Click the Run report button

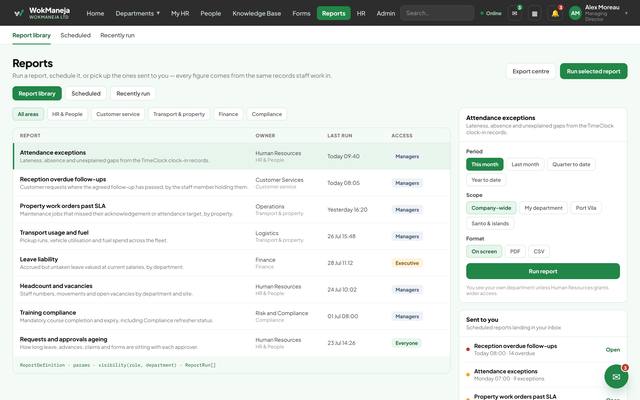[543, 271]
